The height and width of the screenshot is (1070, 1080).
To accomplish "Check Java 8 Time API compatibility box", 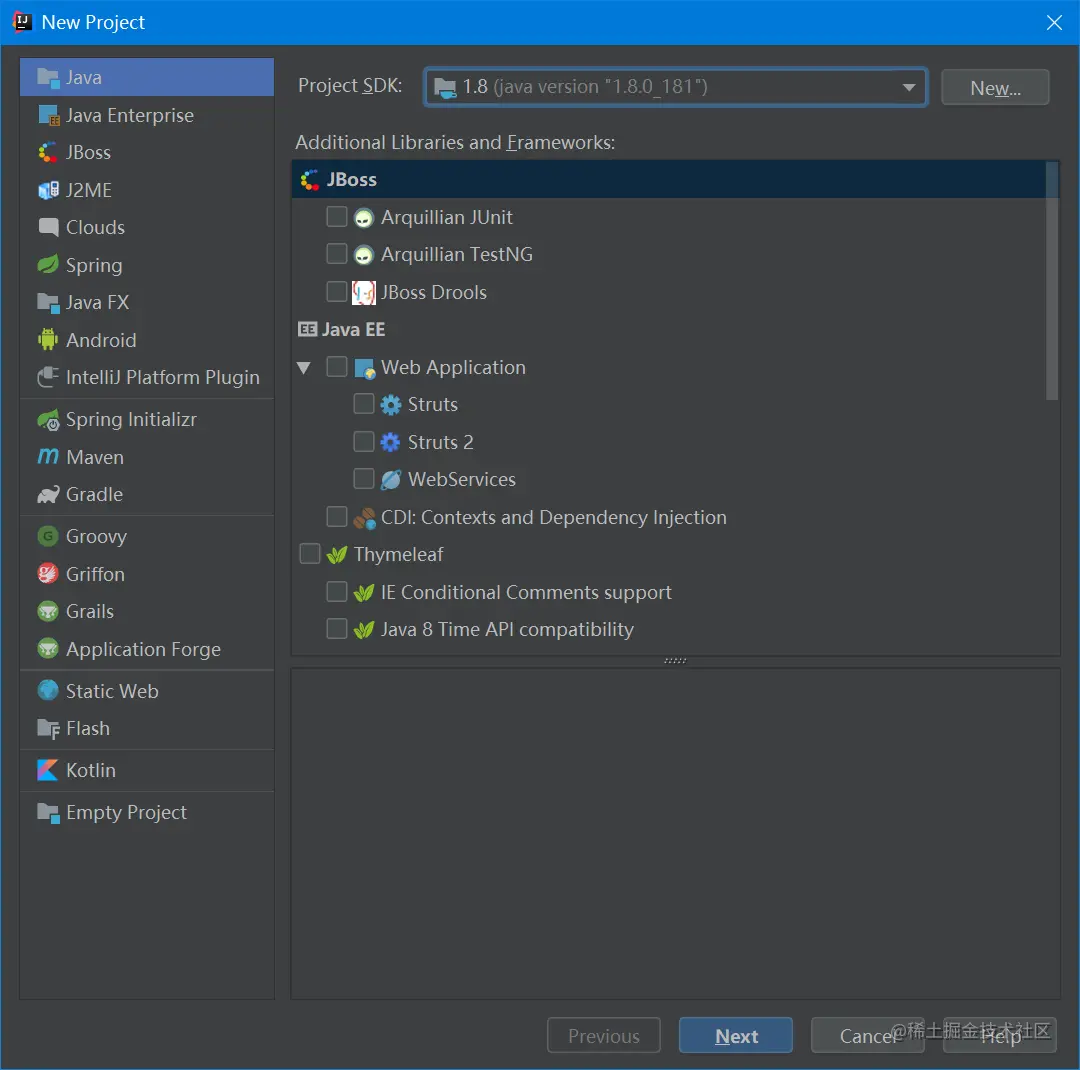I will [337, 628].
